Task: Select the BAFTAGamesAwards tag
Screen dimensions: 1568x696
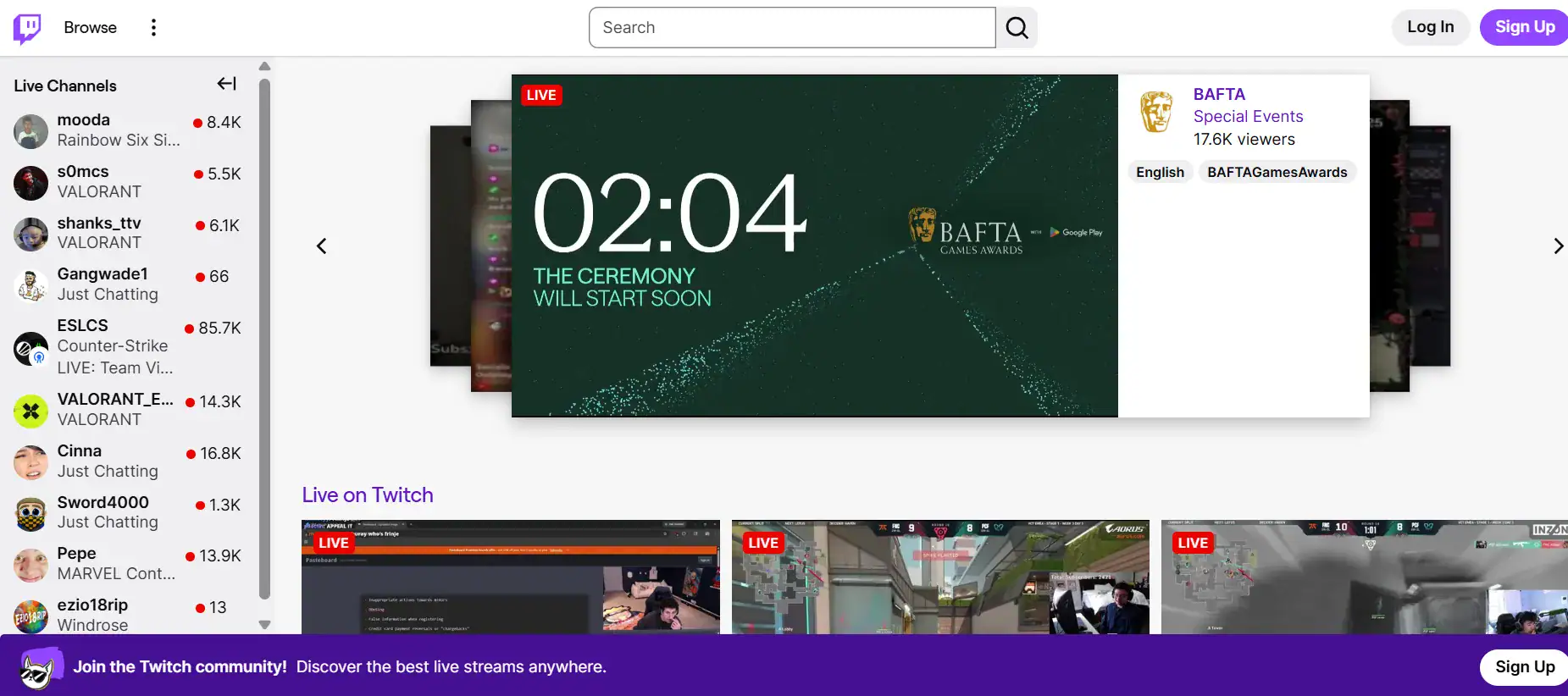Action: click(1277, 172)
